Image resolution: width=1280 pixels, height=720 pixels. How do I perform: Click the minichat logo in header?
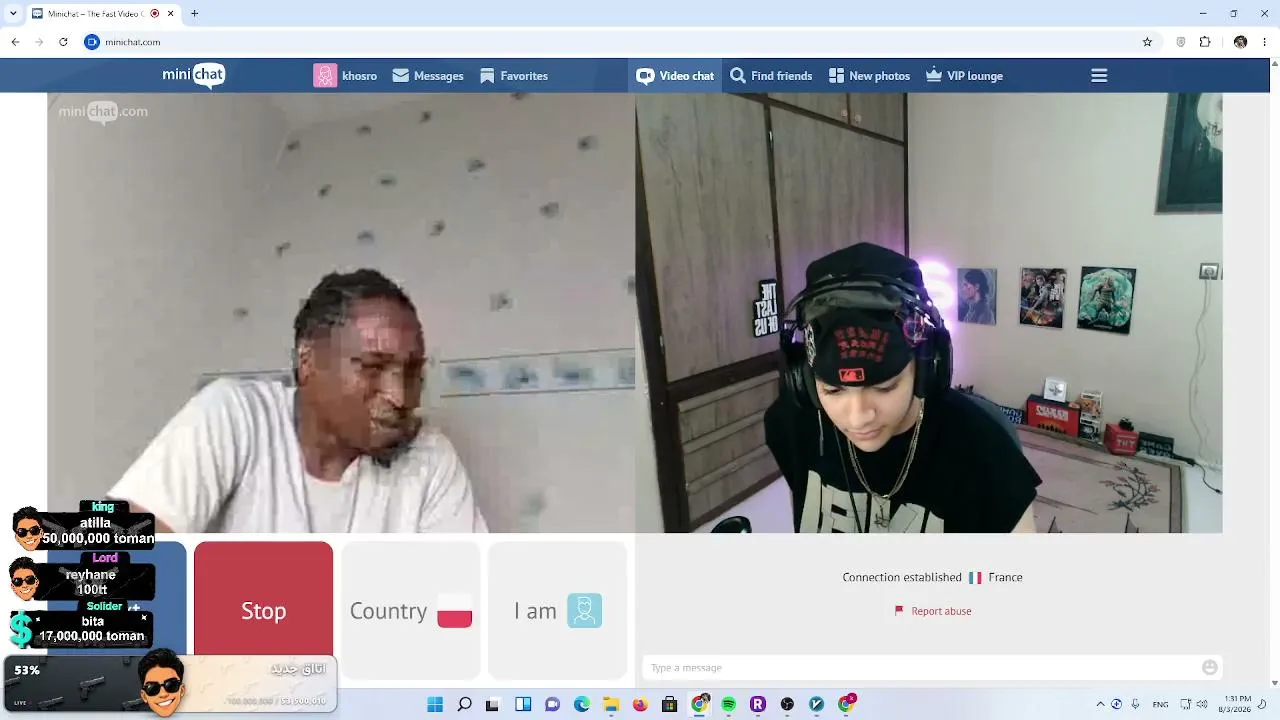[x=194, y=75]
